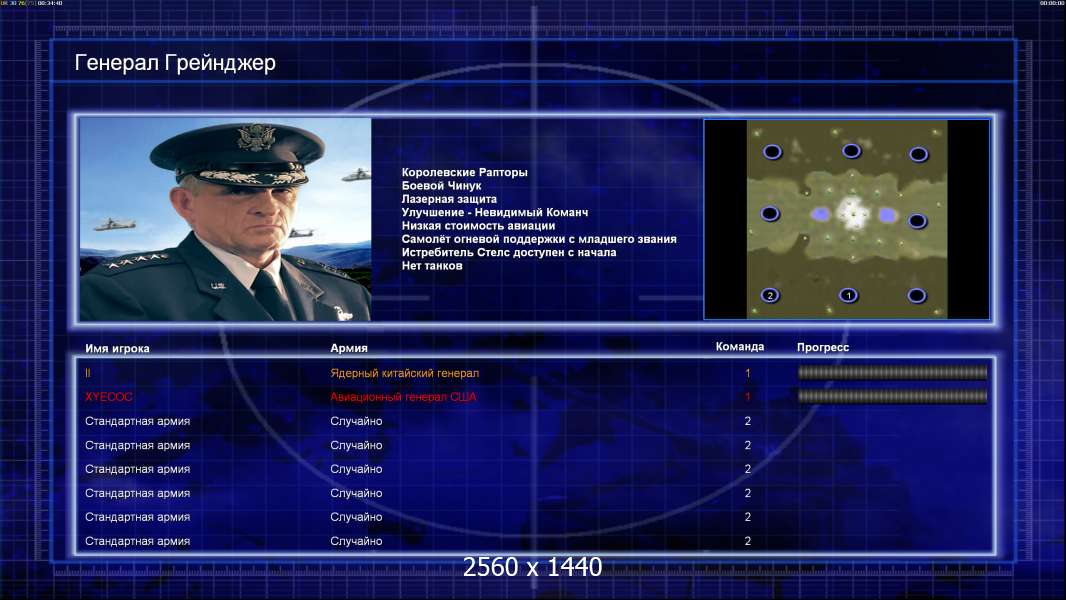The width and height of the screenshot is (1066, 600).
Task: Click team number in the II row
Action: [747, 373]
